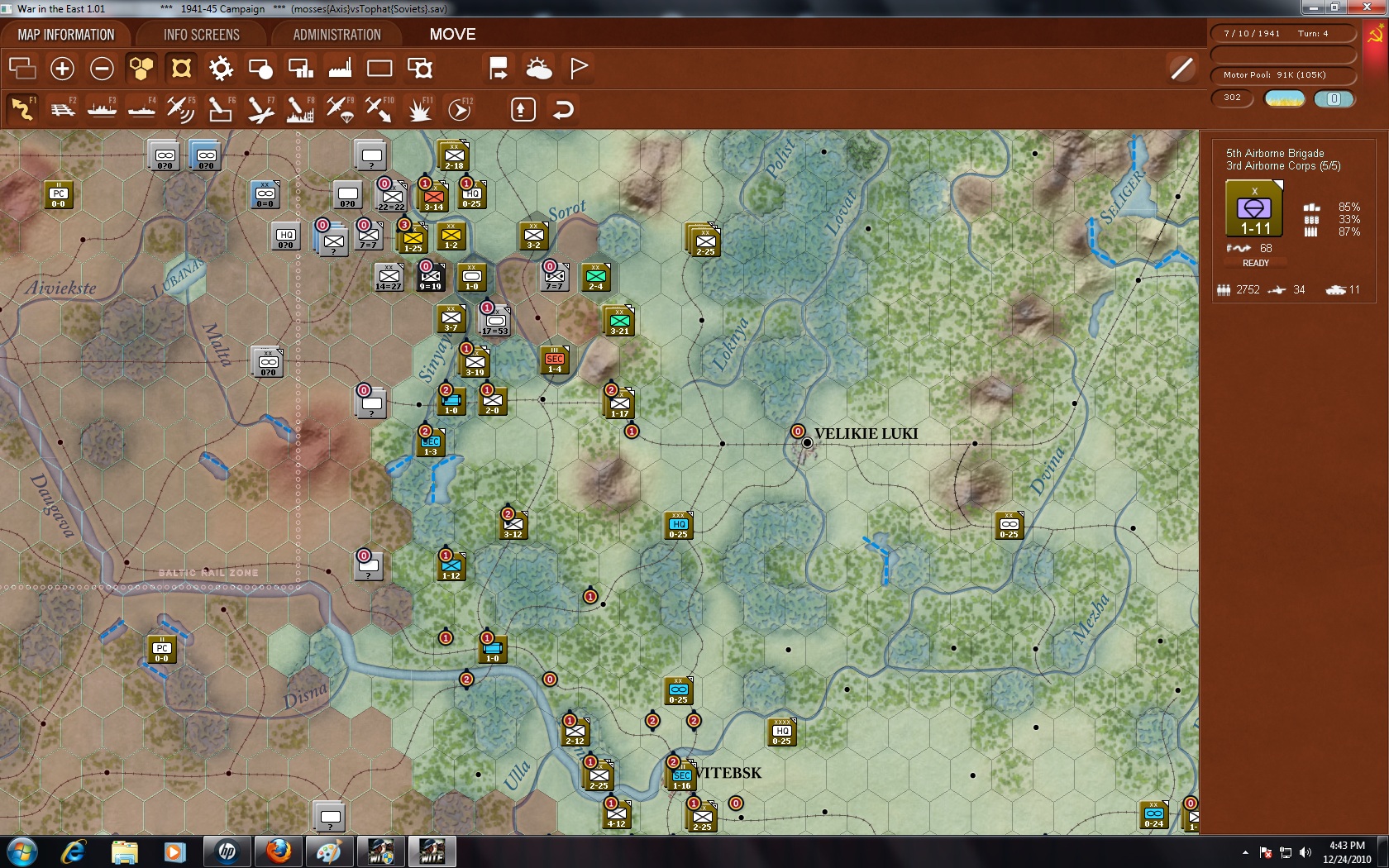Open the 5th Airborne Brigade unit counter
1389x868 pixels.
1254,208
